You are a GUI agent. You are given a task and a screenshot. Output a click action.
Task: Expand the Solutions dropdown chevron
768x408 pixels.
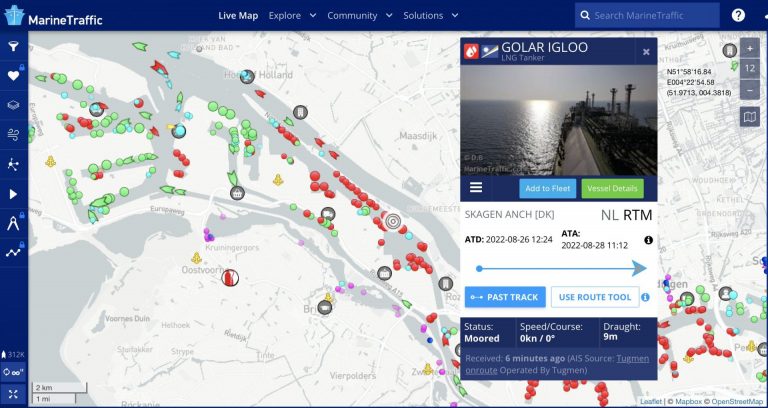455,16
